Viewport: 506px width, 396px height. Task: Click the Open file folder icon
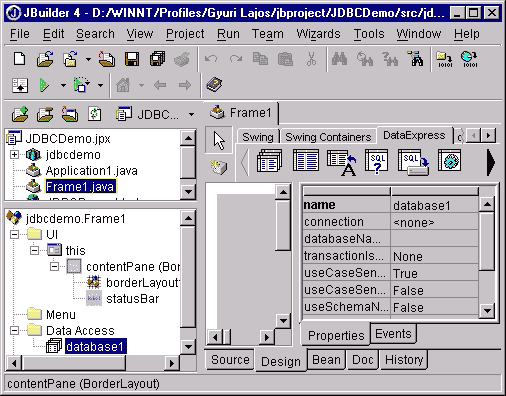tap(45, 59)
